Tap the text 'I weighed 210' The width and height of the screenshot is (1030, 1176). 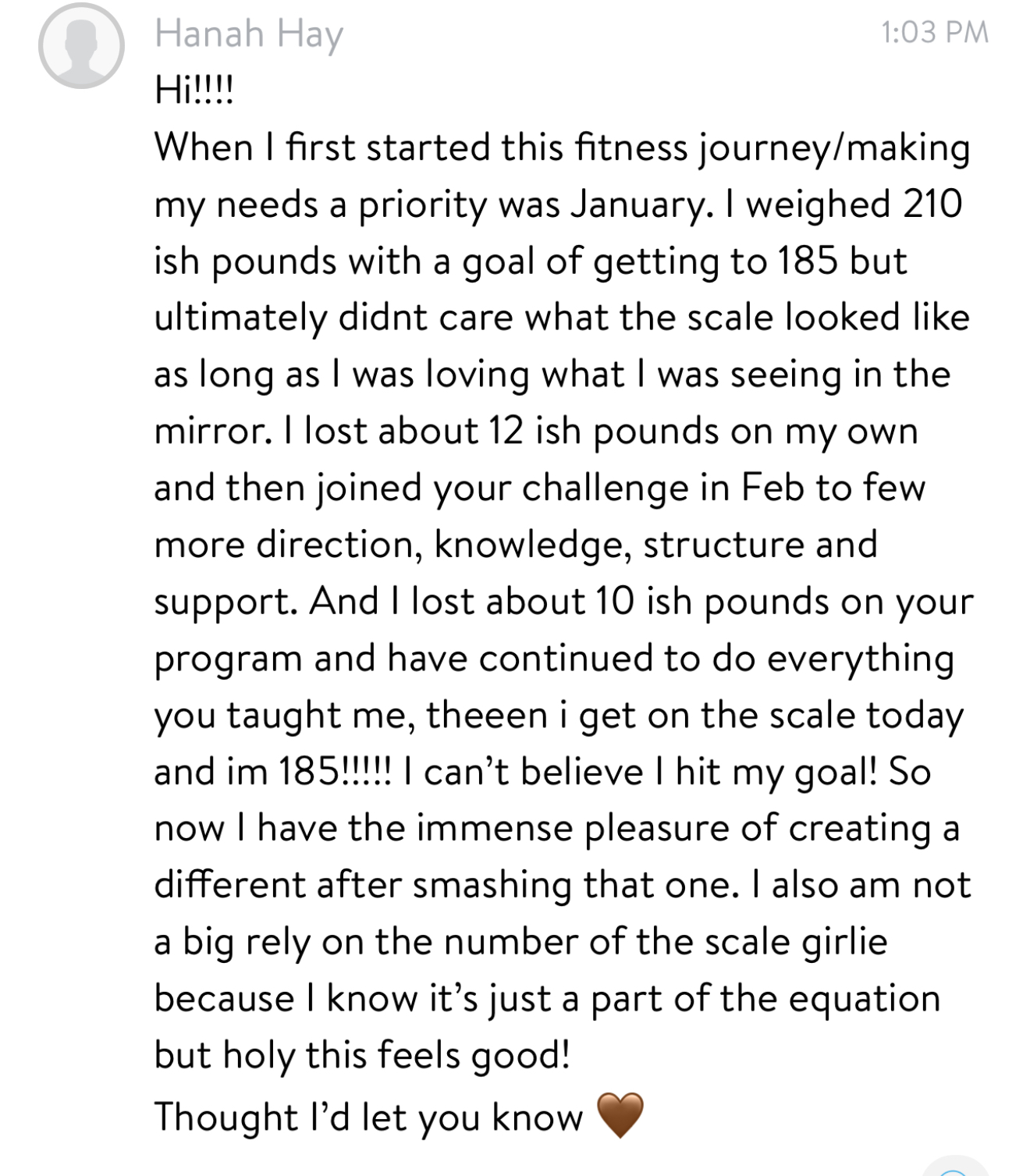844,204
